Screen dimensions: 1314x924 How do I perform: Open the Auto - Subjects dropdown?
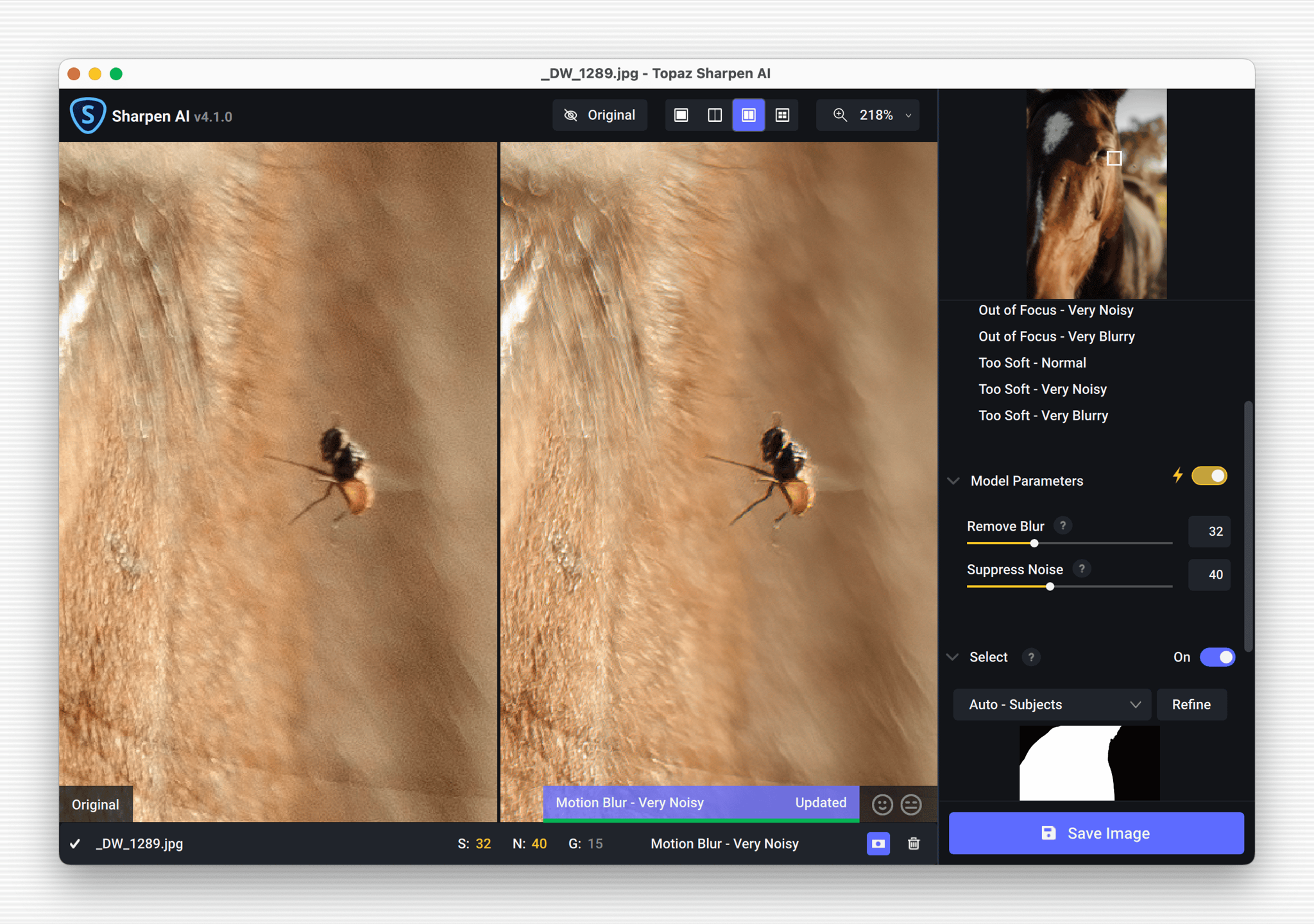[1052, 705]
